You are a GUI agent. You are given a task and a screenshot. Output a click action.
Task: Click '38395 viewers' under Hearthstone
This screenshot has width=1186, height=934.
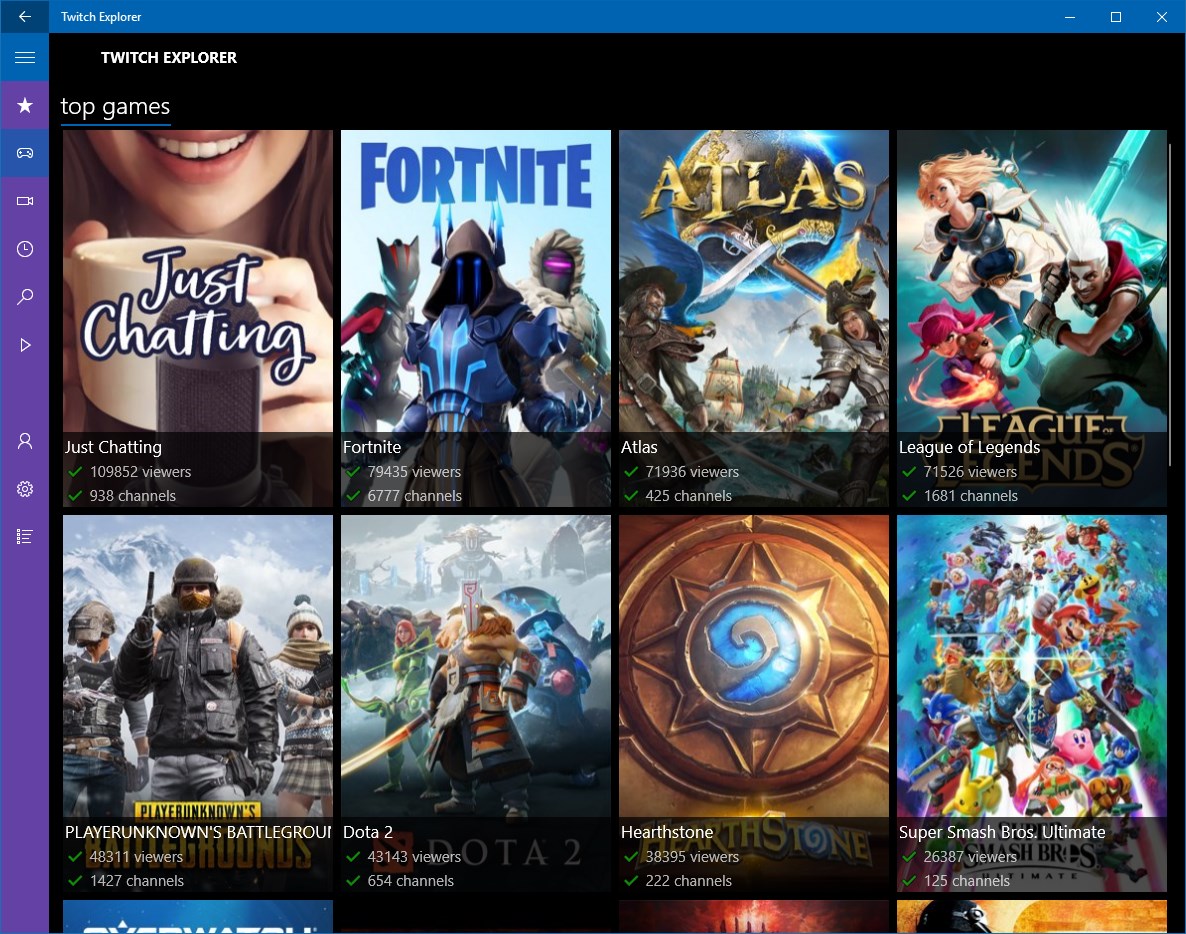click(x=692, y=857)
